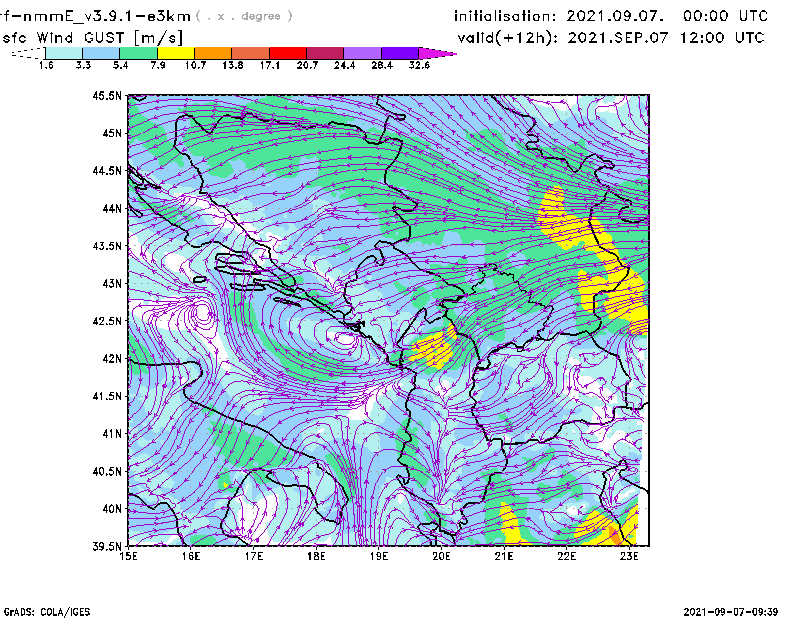Click the legend value 13.8
This screenshot has height=618, width=800.
pos(233,65)
